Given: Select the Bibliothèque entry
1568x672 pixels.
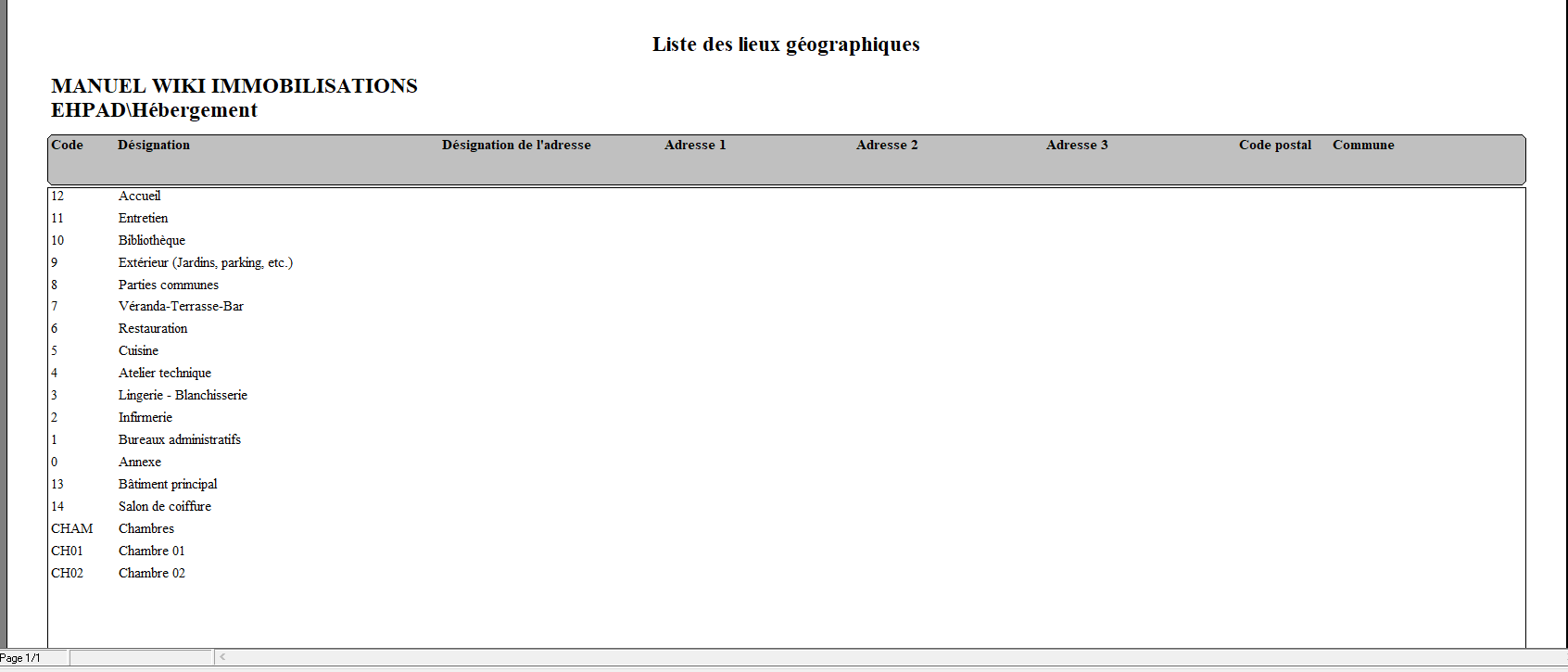Looking at the screenshot, I should point(152,240).
